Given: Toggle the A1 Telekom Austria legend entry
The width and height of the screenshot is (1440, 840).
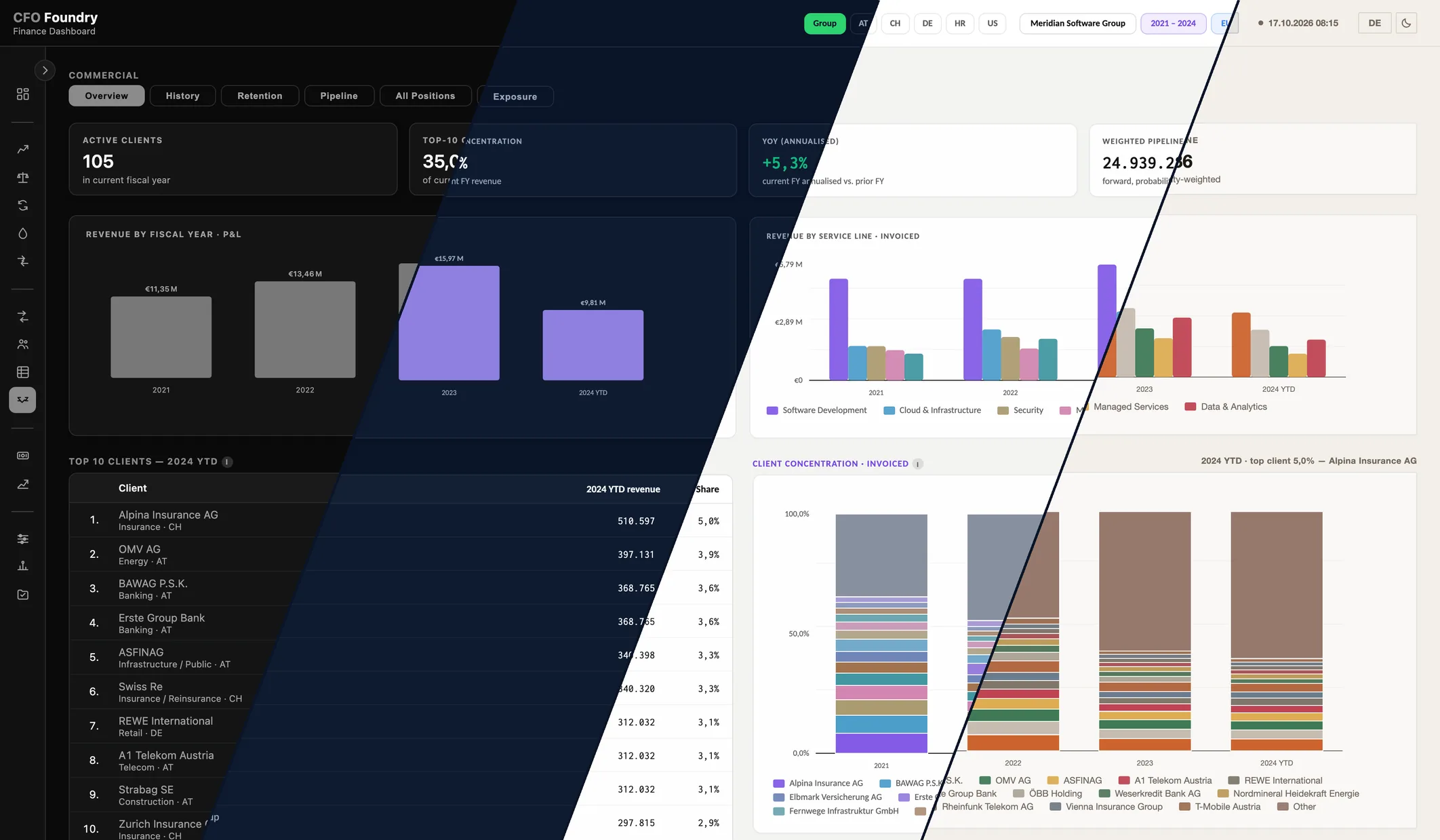Looking at the screenshot, I should point(1165,780).
